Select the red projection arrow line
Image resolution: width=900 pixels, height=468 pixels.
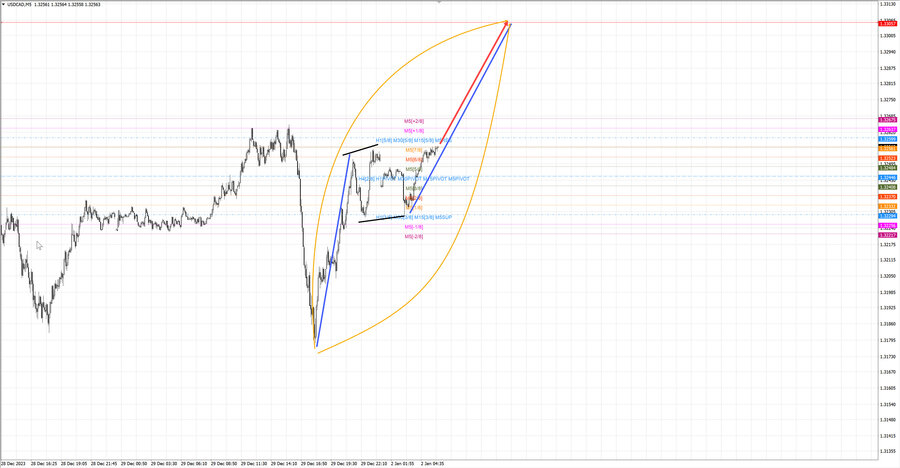click(x=474, y=82)
